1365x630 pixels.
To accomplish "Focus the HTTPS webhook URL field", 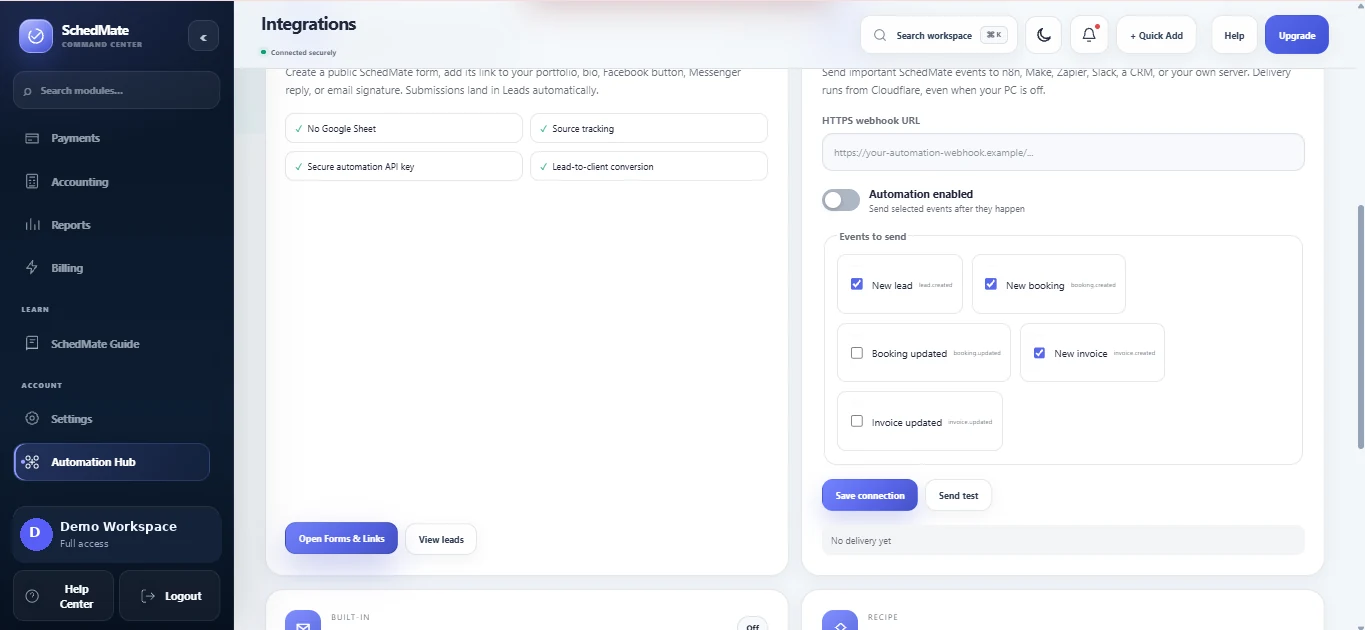I will coord(1063,152).
